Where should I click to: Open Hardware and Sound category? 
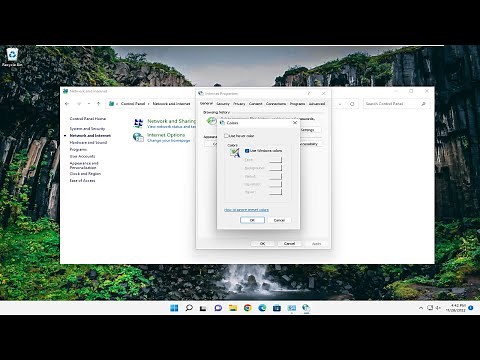click(x=88, y=142)
